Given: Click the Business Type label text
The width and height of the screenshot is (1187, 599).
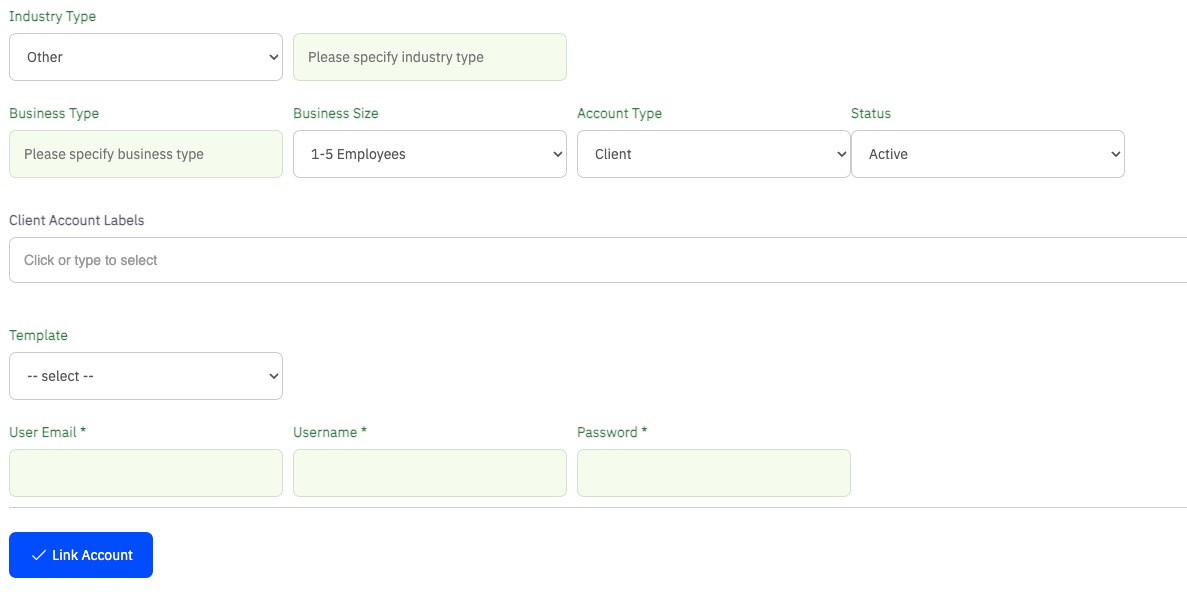Looking at the screenshot, I should (54, 113).
